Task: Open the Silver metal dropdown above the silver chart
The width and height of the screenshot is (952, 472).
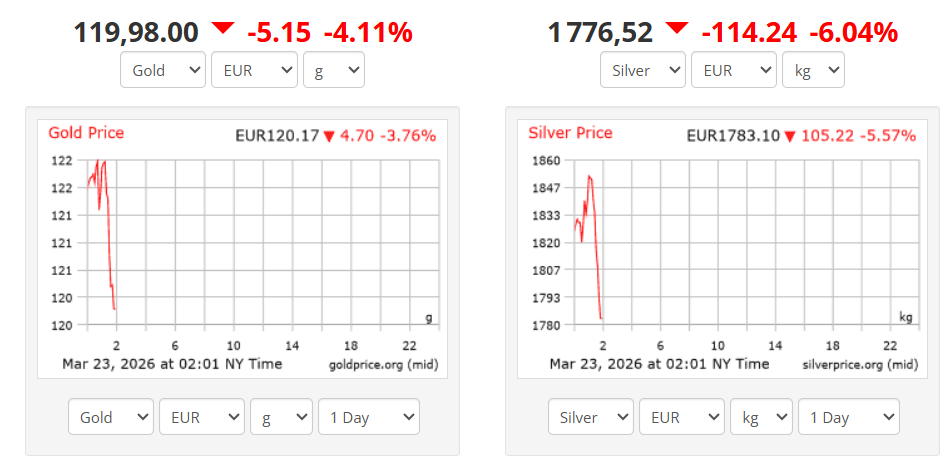Action: pyautogui.click(x=642, y=70)
